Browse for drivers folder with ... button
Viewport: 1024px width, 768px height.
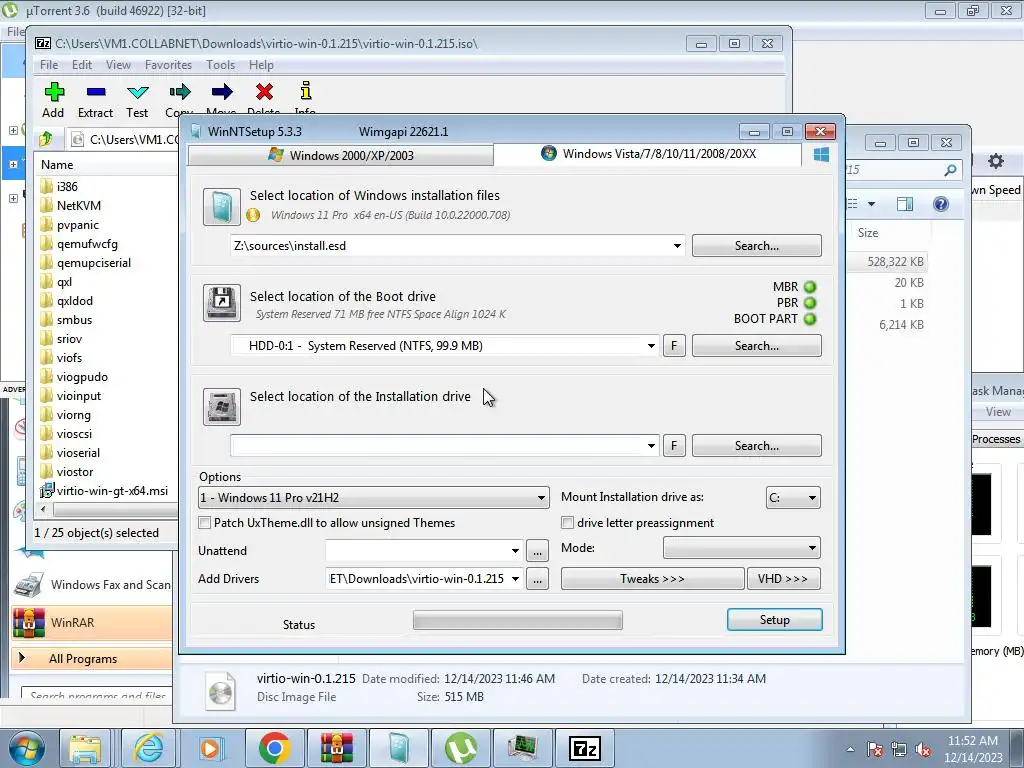tap(537, 579)
